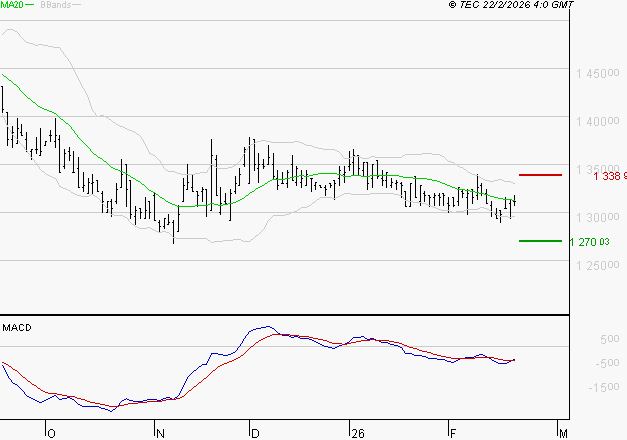The height and width of the screenshot is (440, 627).
Task: Click the TEC 22/2/2026 timestamp text
Action: (x=511, y=5)
